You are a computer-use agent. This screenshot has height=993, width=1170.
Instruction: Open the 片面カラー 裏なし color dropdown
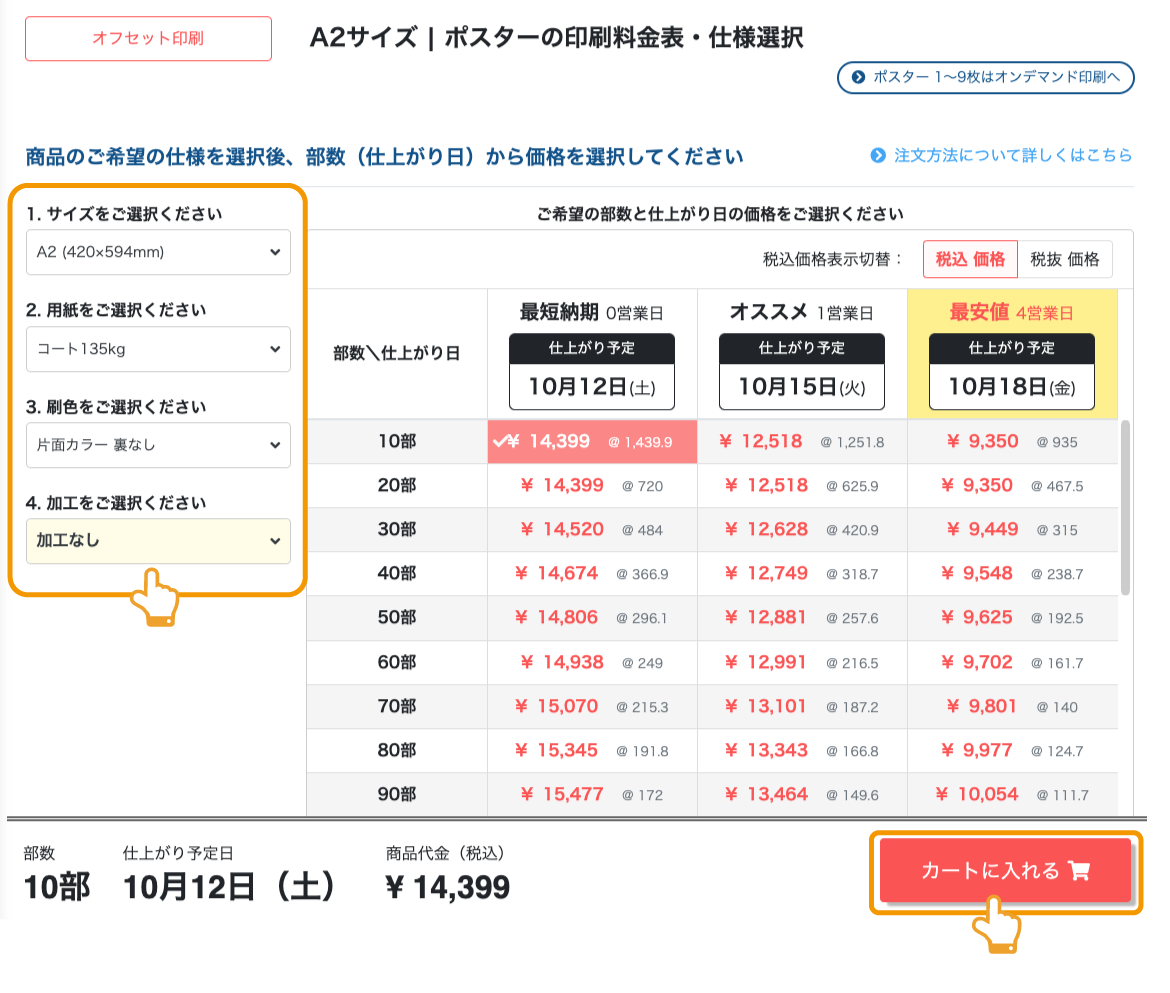(x=158, y=445)
